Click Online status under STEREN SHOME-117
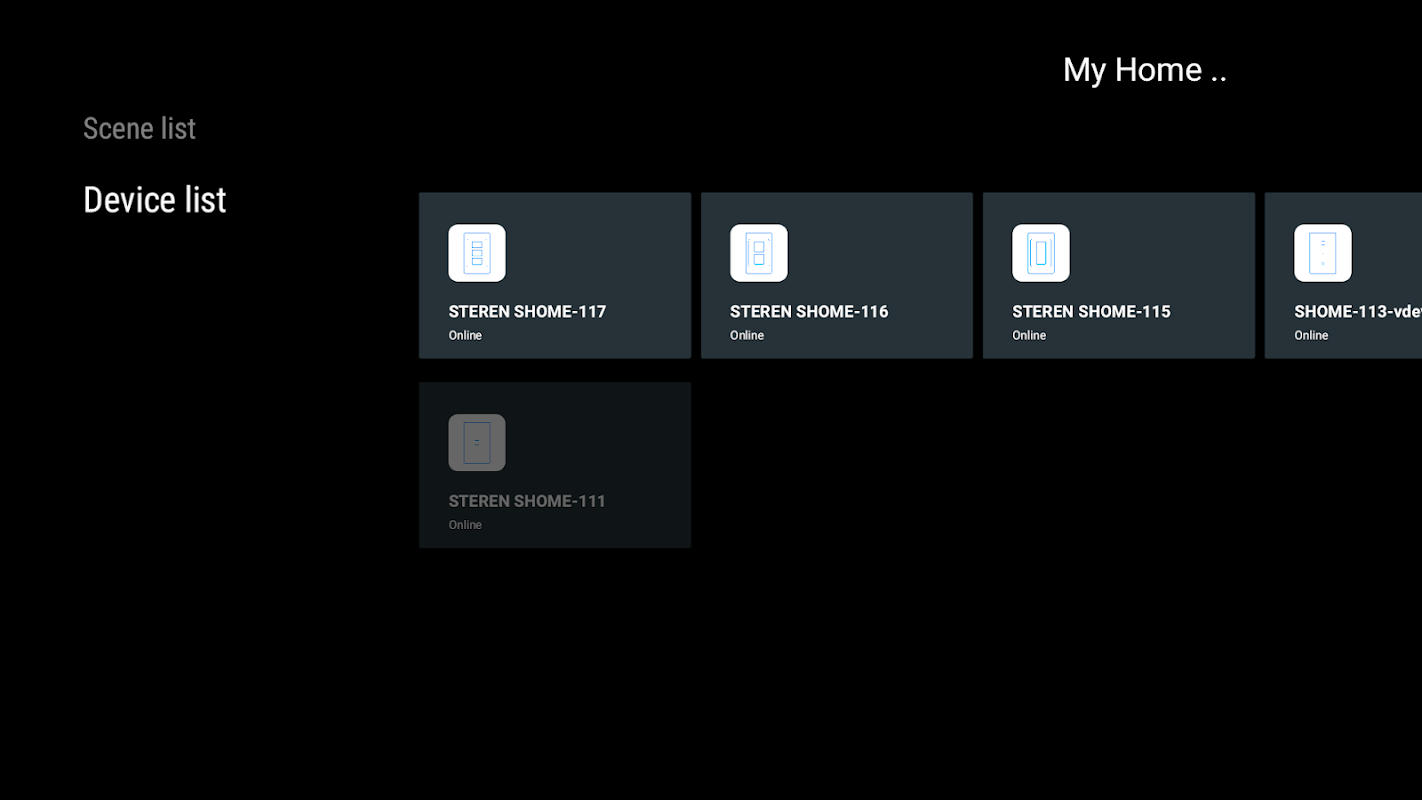The image size is (1422, 800). pyautogui.click(x=465, y=335)
